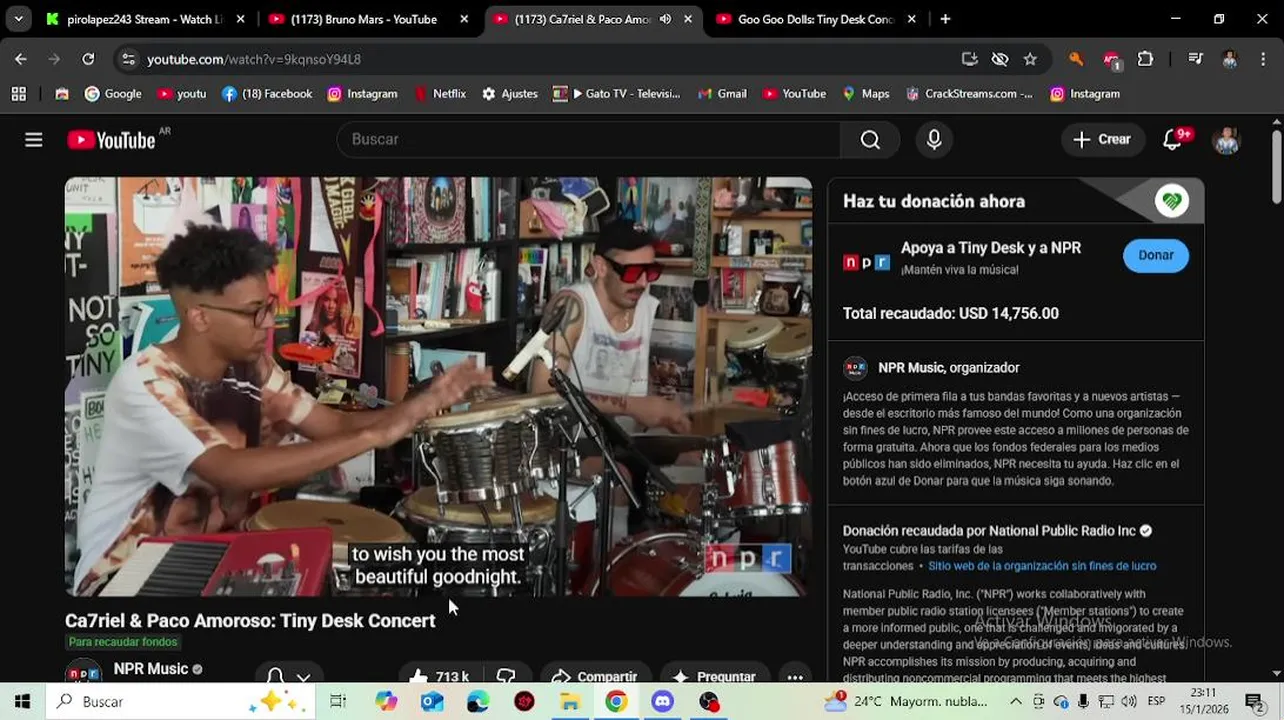Open the Maps bookmark
The width and height of the screenshot is (1284, 720).
(866, 94)
